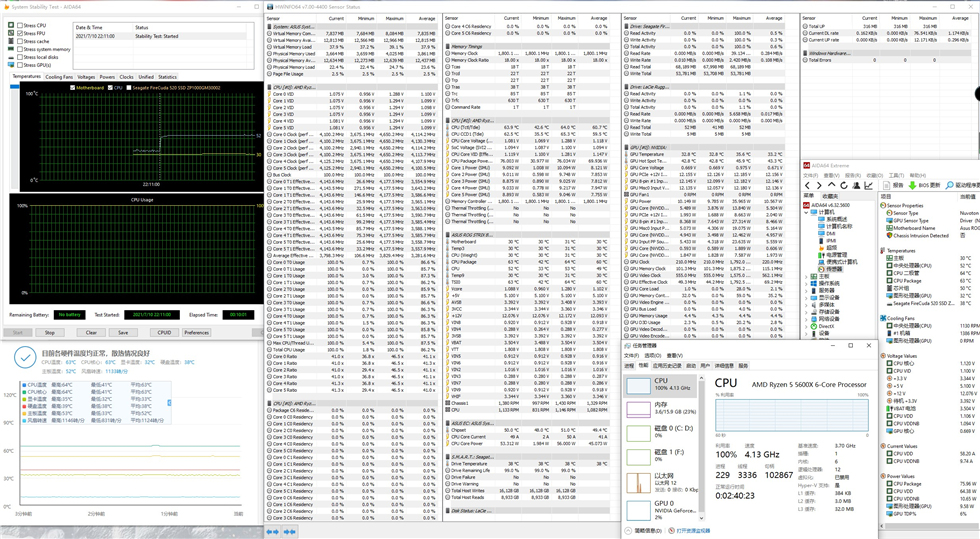Open 工具 menu in AIDA64 Extreme
980x539 pixels.
pyautogui.click(x=896, y=176)
